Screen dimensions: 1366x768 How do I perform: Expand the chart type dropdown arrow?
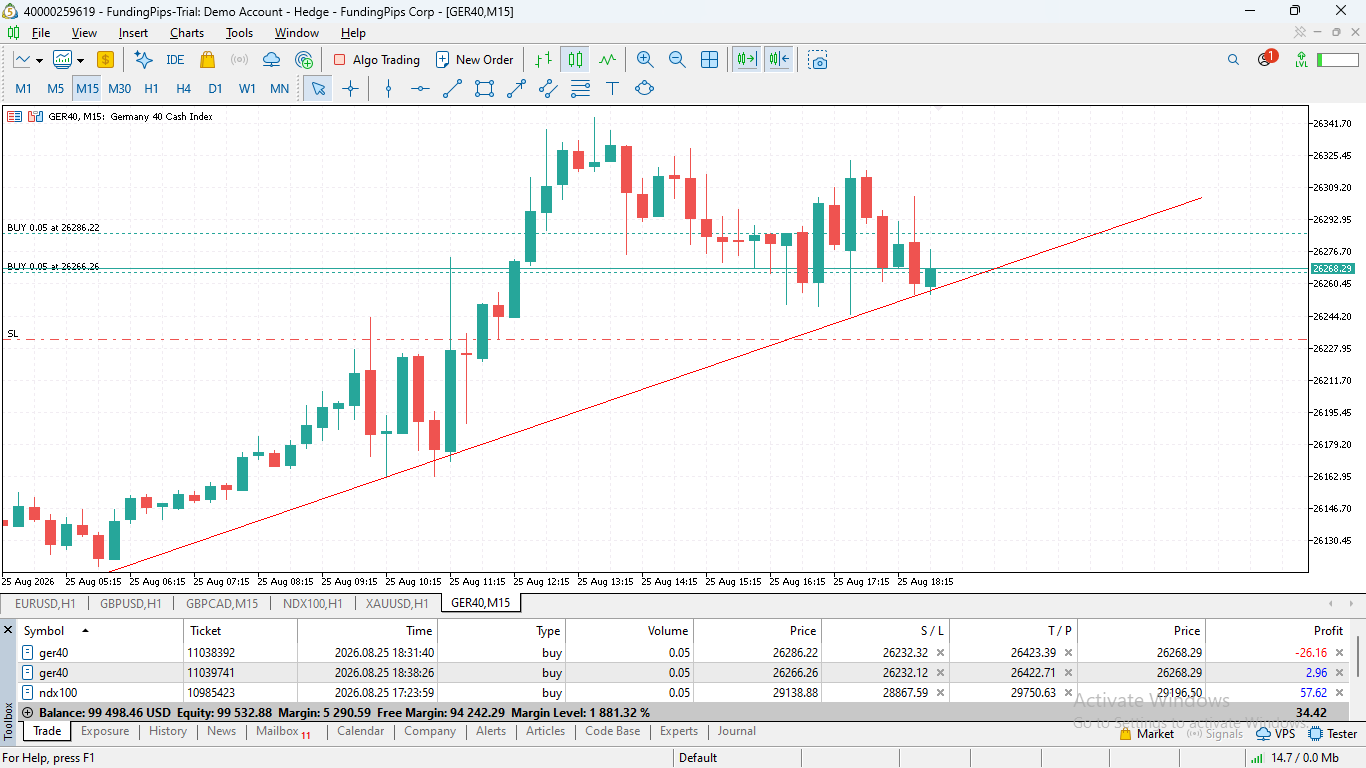tap(39, 60)
